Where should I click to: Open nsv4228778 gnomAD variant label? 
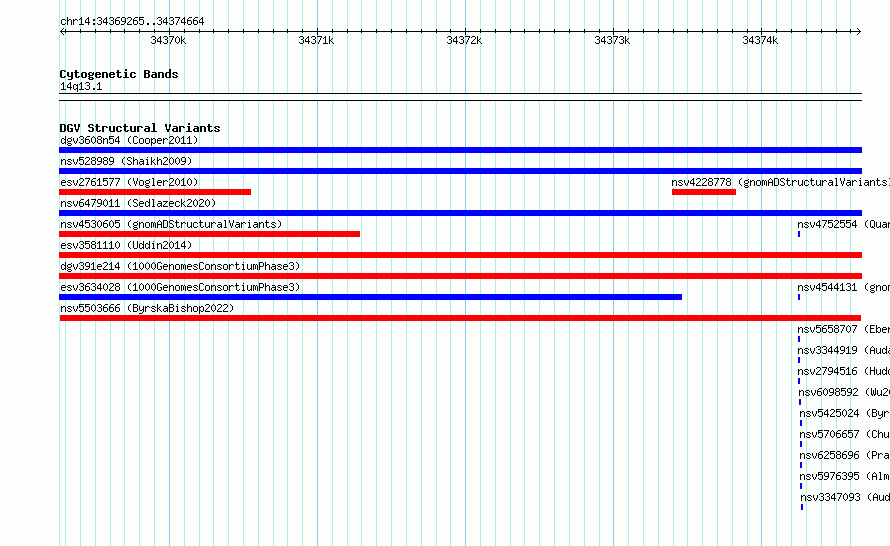click(780, 182)
